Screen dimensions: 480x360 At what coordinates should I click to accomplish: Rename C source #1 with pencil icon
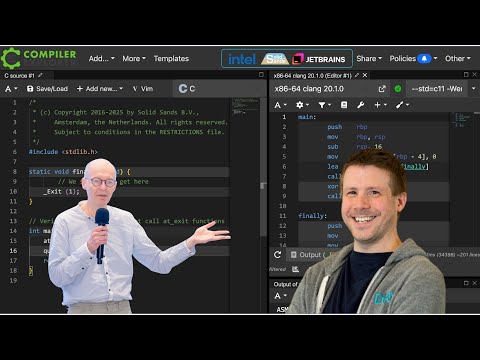coord(40,75)
